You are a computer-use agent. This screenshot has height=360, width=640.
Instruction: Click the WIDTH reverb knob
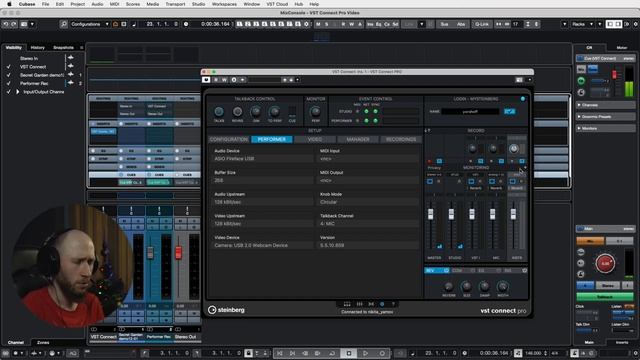pyautogui.click(x=503, y=287)
